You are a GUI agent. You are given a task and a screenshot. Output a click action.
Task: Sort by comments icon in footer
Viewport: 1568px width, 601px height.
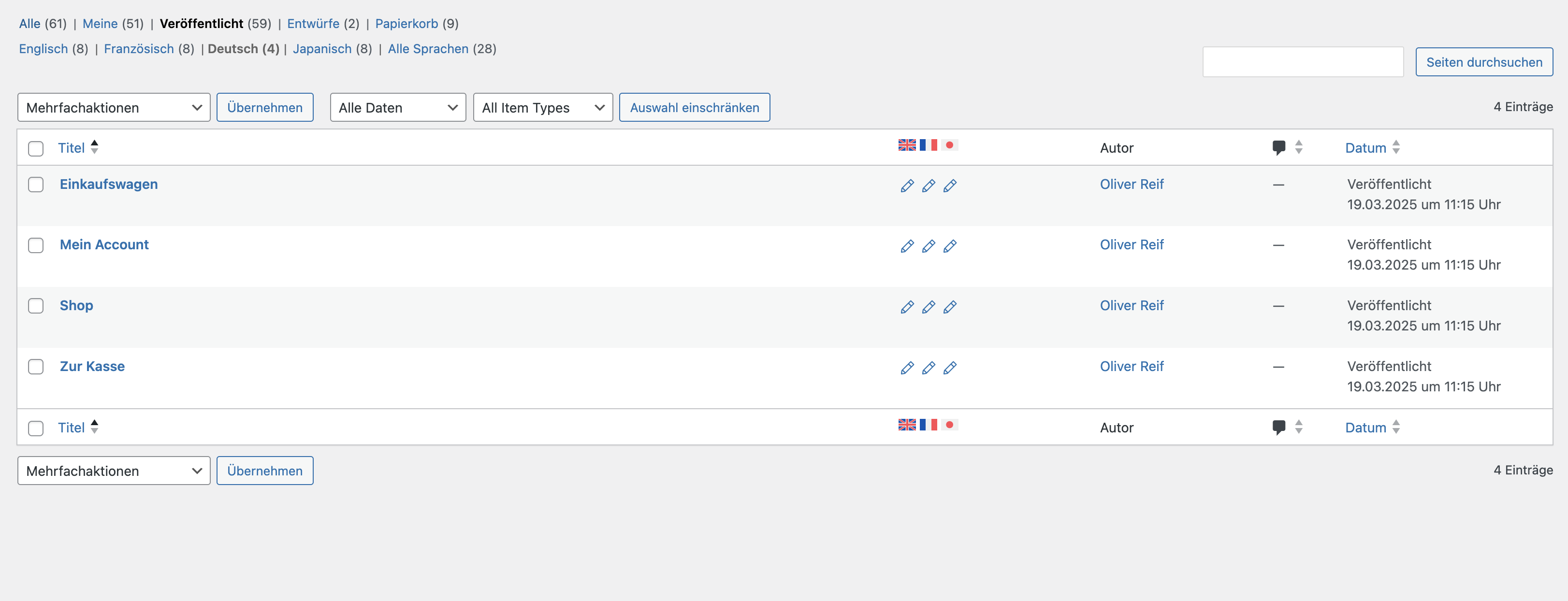(x=1279, y=428)
